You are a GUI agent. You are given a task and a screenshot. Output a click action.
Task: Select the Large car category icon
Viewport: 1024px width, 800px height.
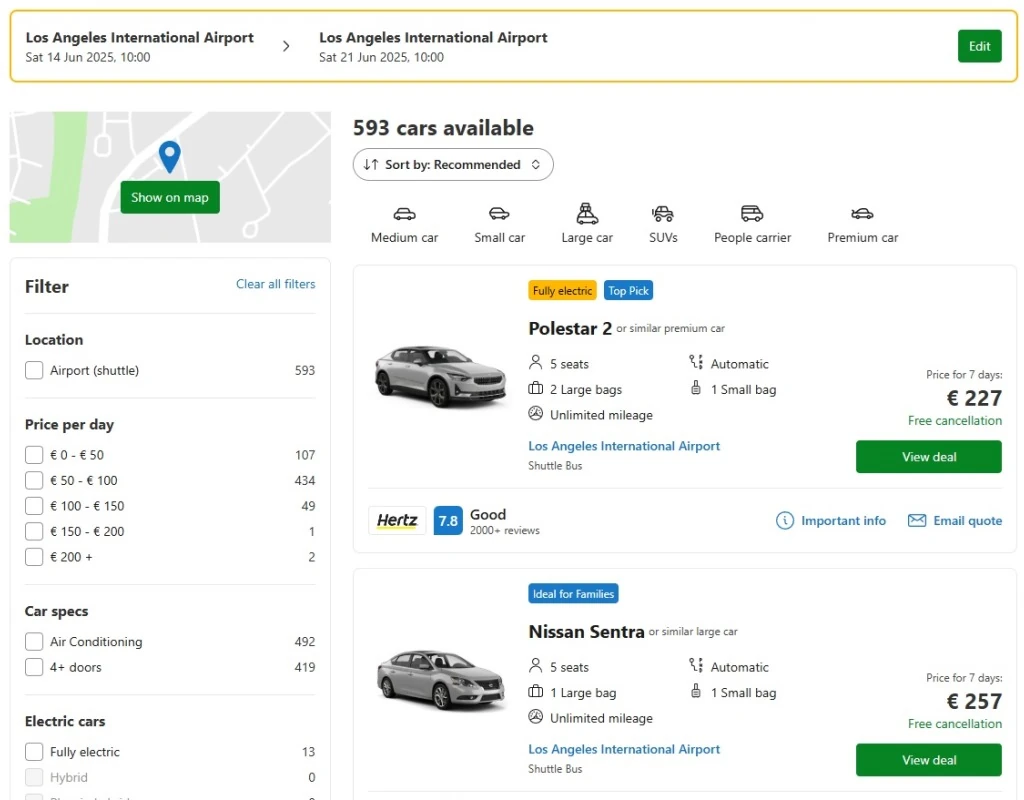pyautogui.click(x=586, y=215)
